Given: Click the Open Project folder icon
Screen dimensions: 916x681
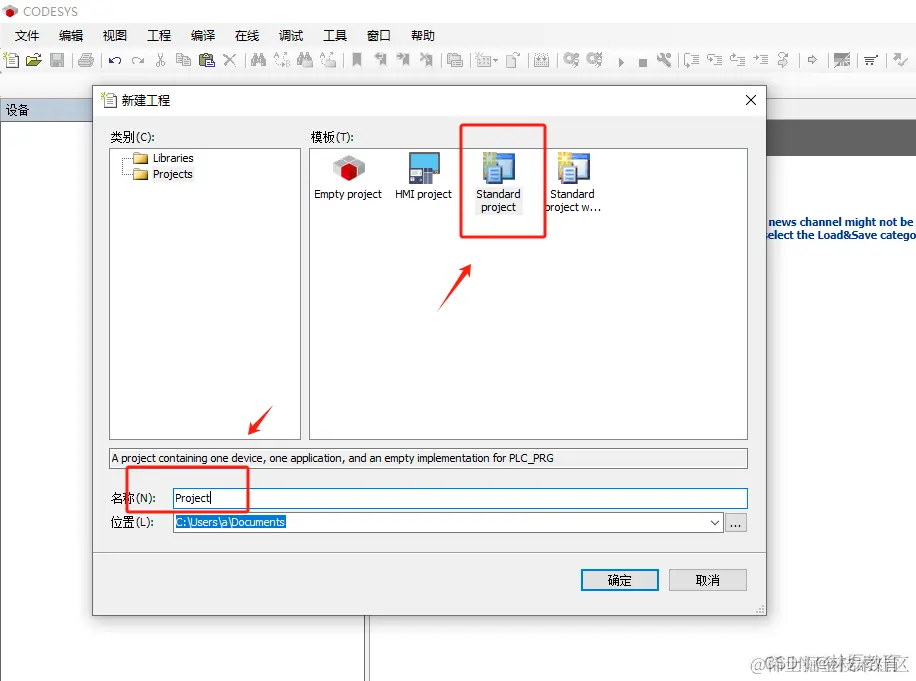Looking at the screenshot, I should coord(34,60).
